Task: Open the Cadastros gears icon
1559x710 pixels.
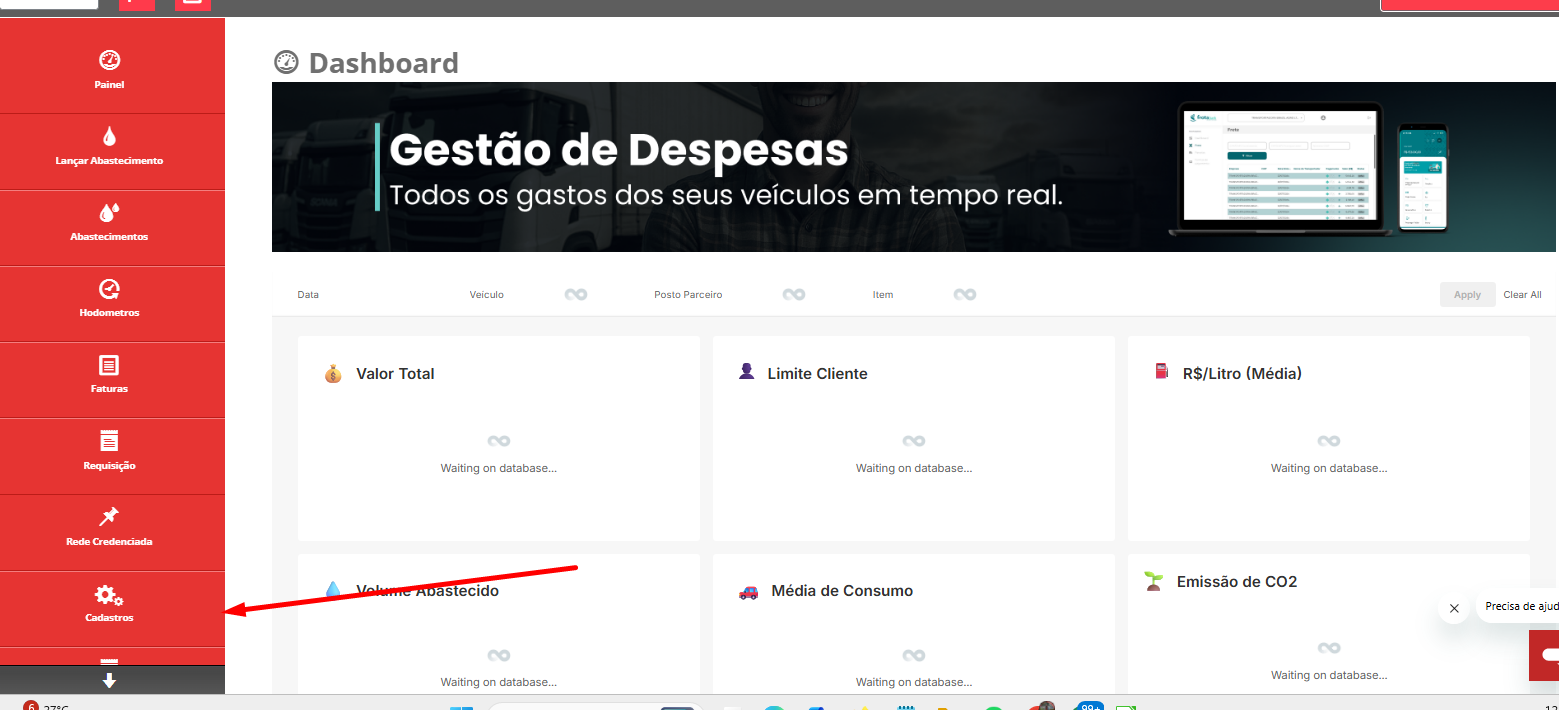Action: click(109, 596)
